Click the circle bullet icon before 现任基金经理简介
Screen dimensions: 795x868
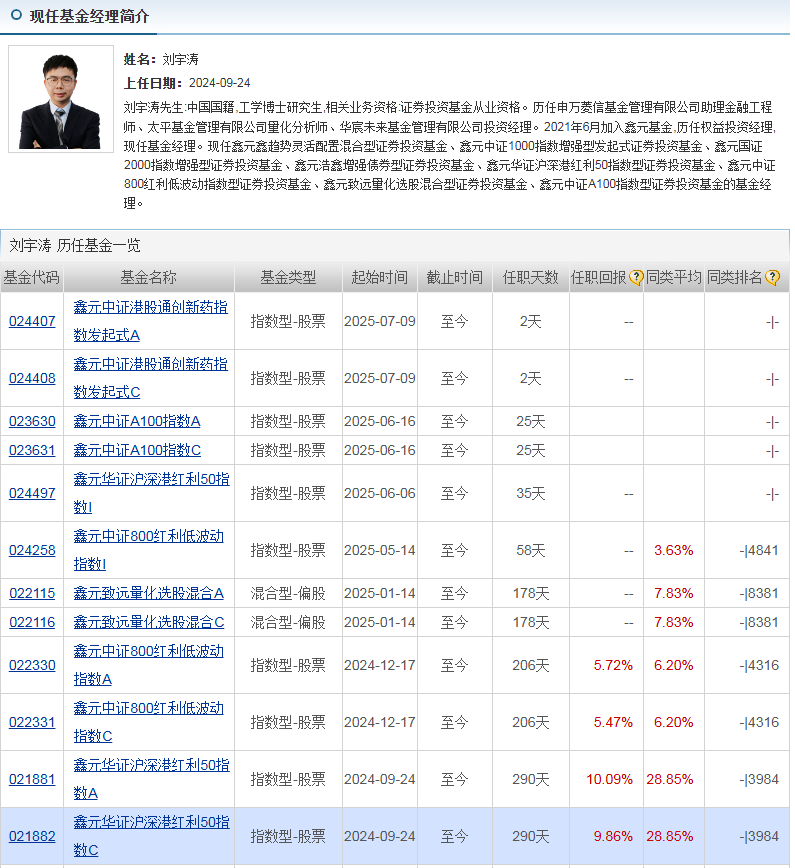[x=16, y=15]
